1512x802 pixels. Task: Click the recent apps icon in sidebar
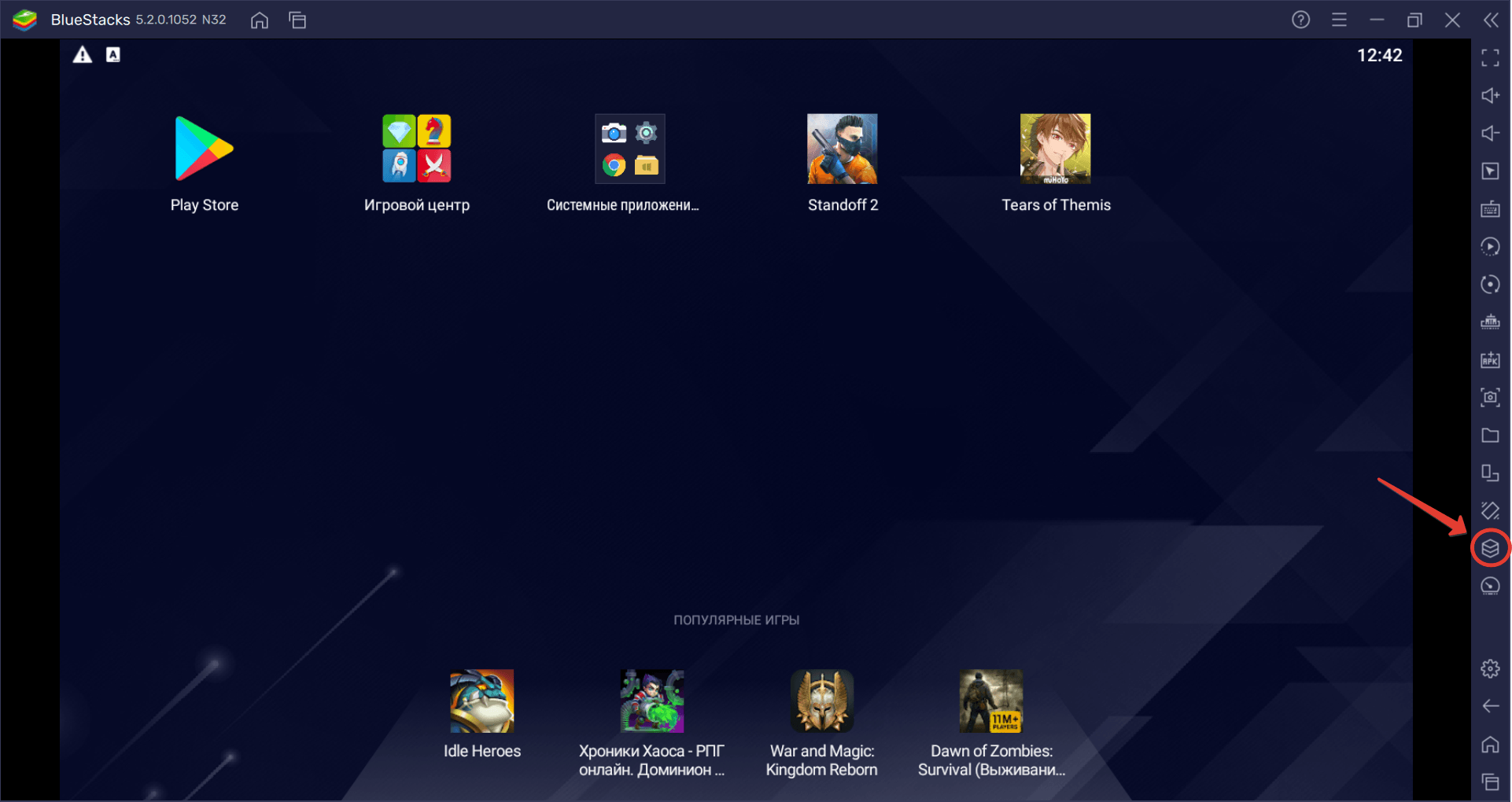point(1490,782)
